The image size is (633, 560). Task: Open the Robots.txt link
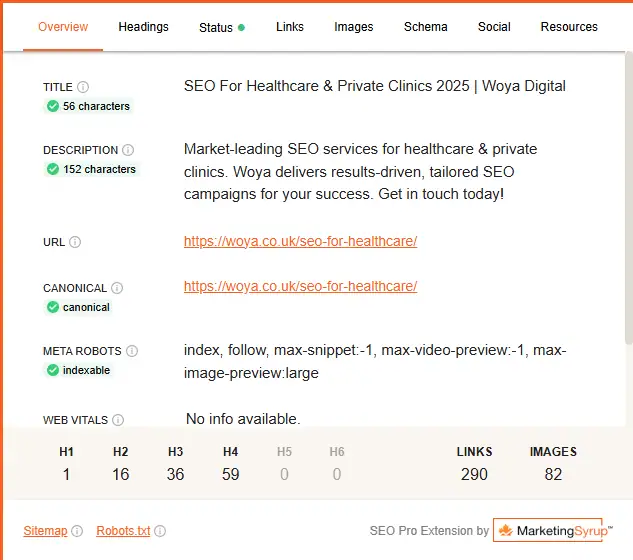pos(123,531)
